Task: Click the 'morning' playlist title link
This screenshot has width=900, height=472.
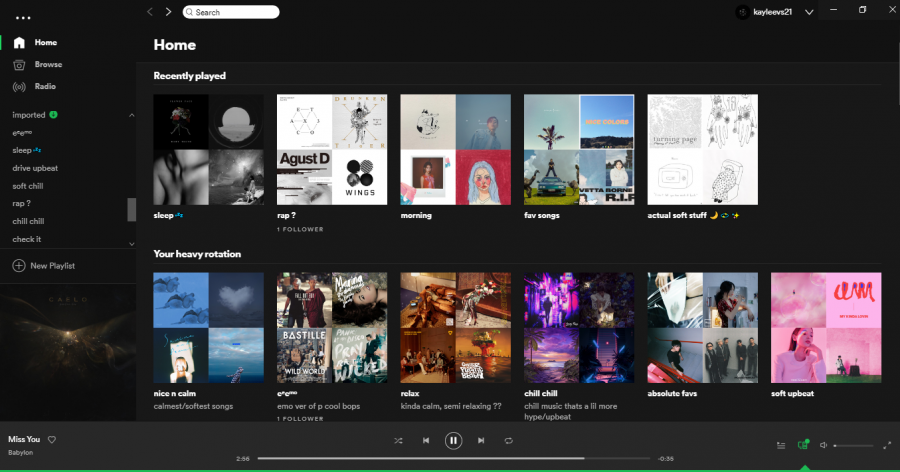Action: (416, 215)
